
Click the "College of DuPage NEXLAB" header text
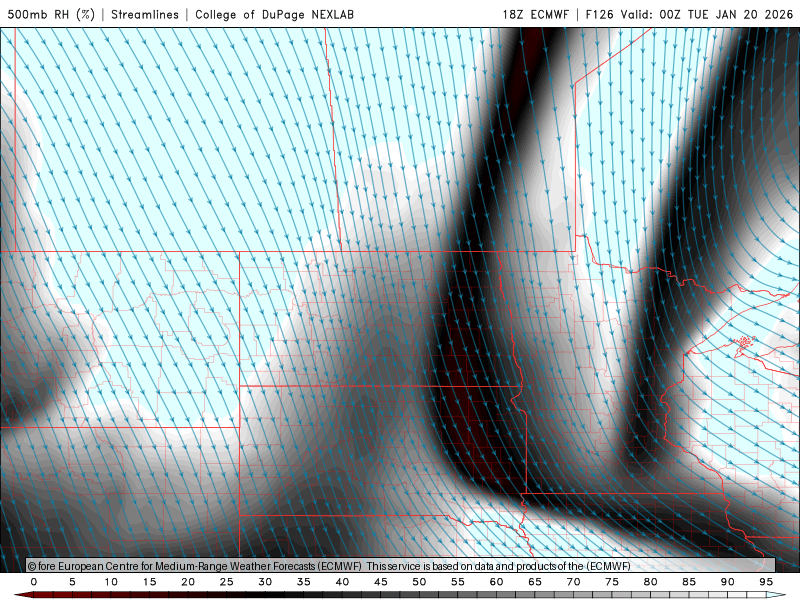pos(274,14)
